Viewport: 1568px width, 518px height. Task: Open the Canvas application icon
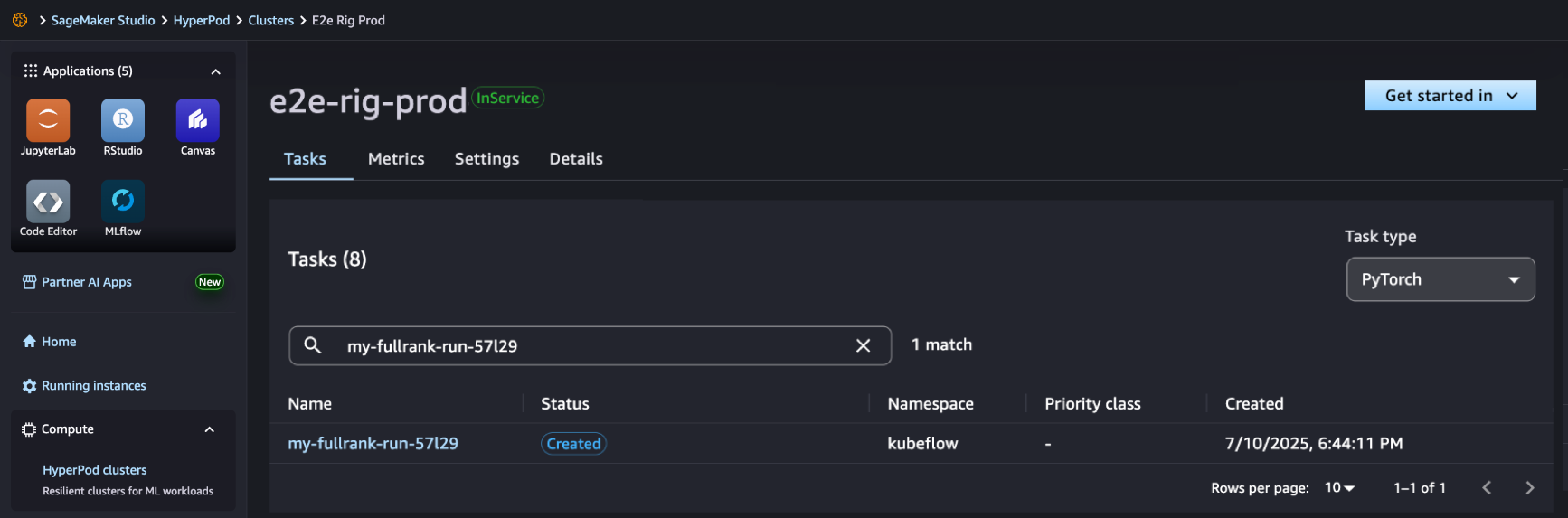pos(198,121)
